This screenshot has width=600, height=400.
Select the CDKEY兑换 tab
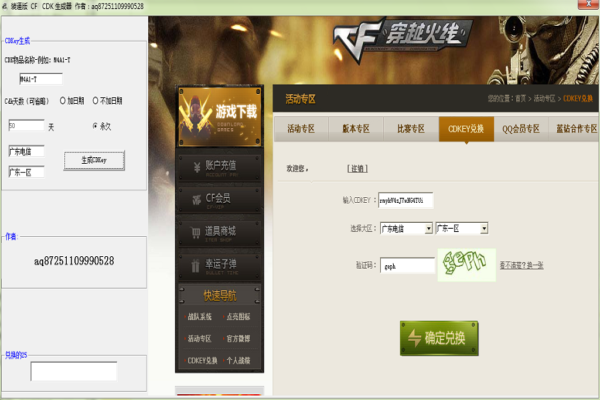click(x=466, y=129)
